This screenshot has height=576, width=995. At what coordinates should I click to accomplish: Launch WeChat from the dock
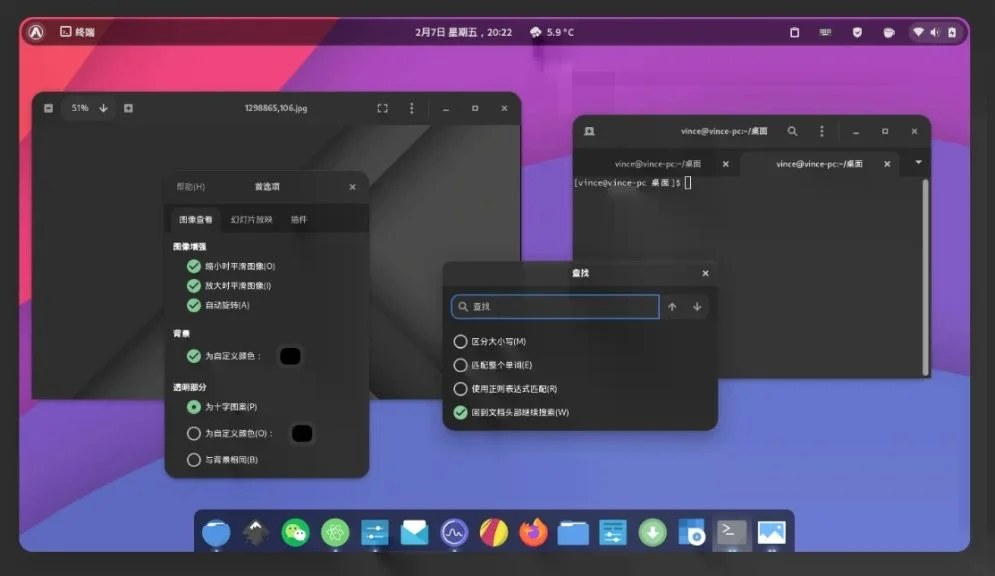(x=295, y=533)
